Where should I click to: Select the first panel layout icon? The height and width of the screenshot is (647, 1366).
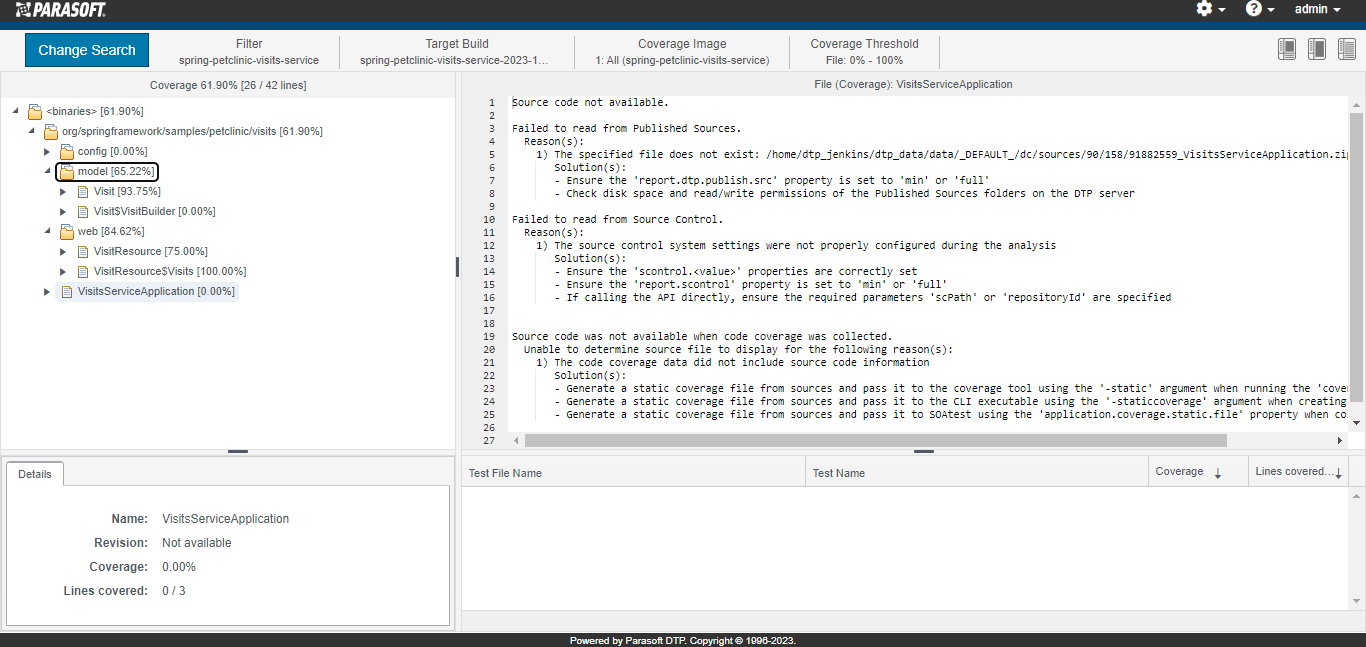click(1287, 49)
